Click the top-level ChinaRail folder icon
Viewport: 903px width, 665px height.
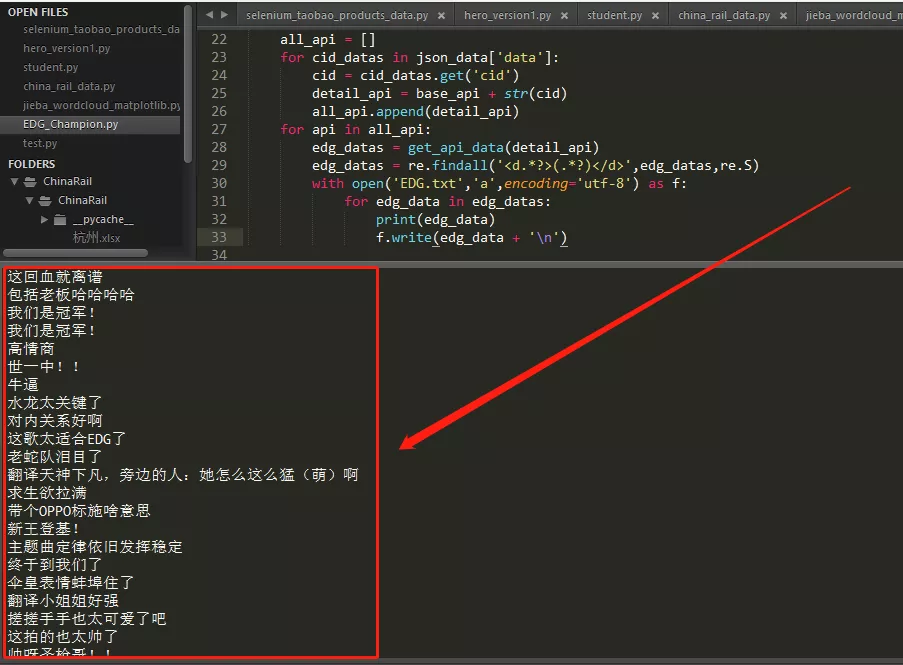(31, 182)
